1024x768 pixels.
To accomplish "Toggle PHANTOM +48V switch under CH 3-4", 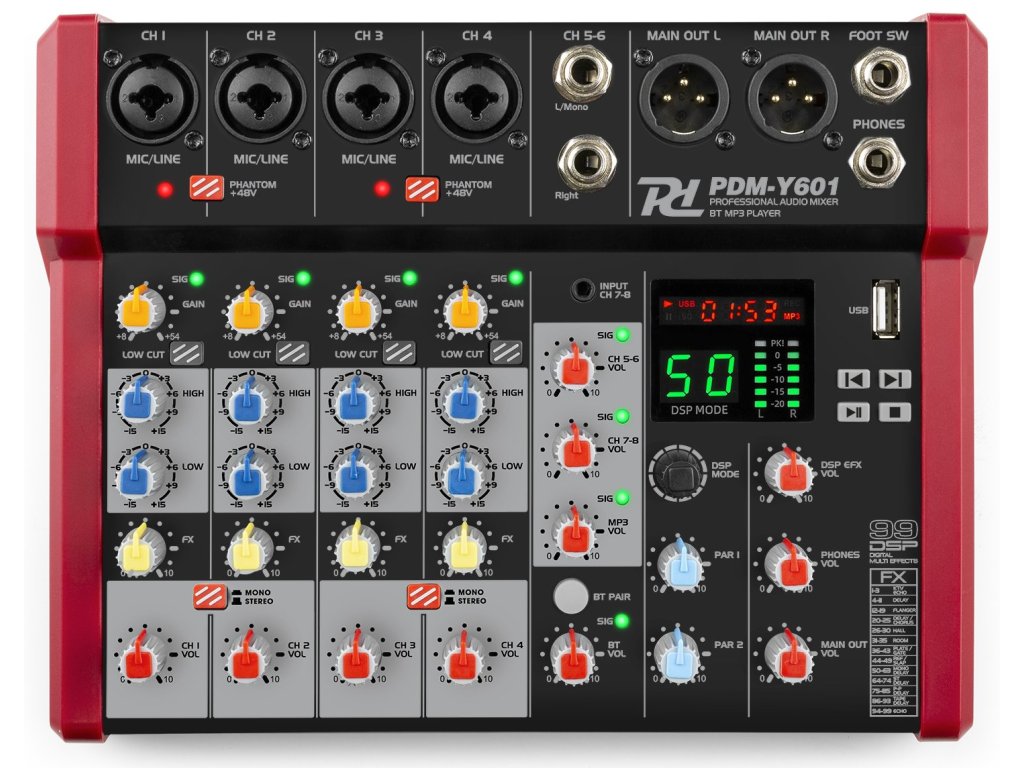I will (x=423, y=189).
